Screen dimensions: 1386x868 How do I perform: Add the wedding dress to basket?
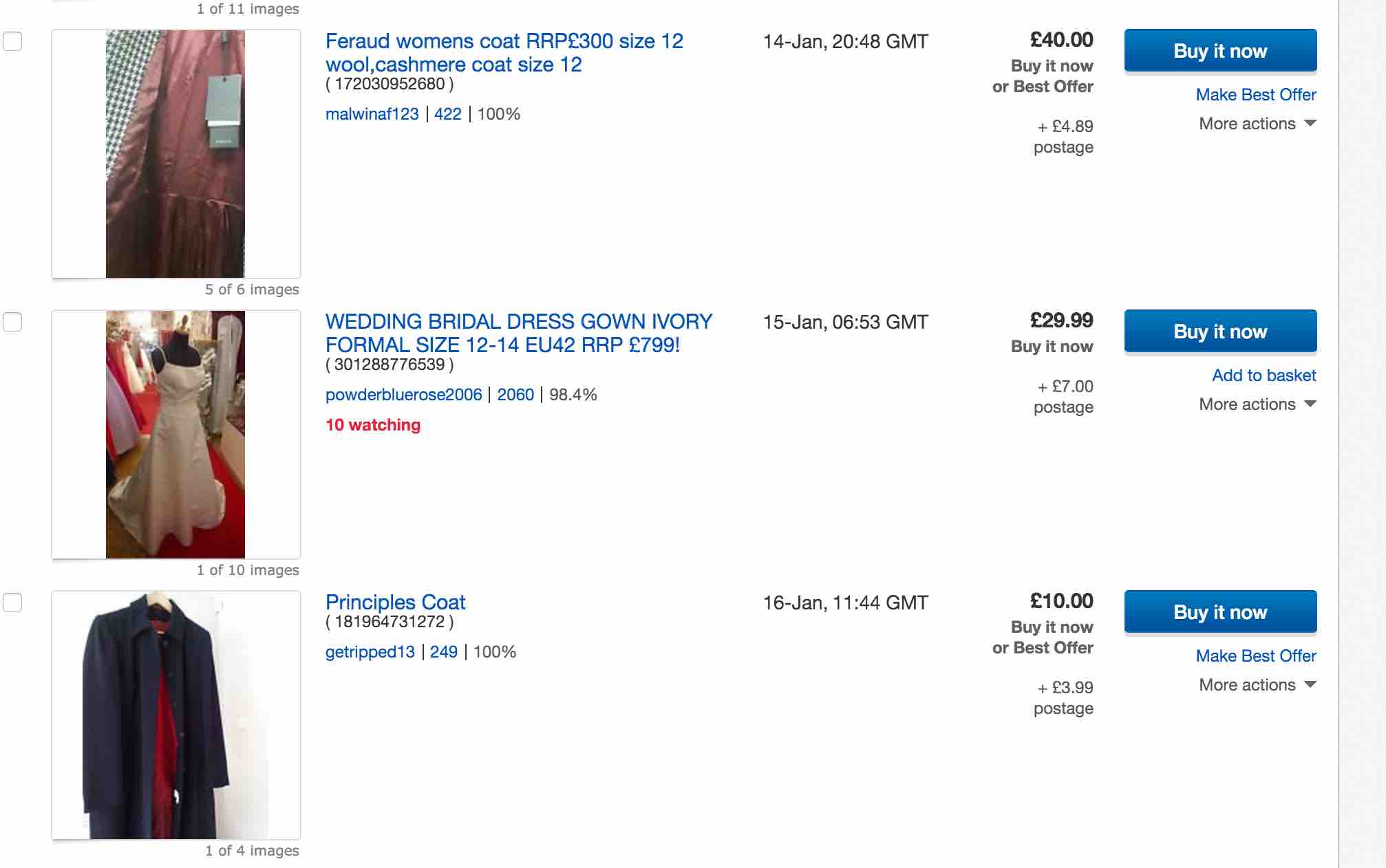[x=1264, y=376]
